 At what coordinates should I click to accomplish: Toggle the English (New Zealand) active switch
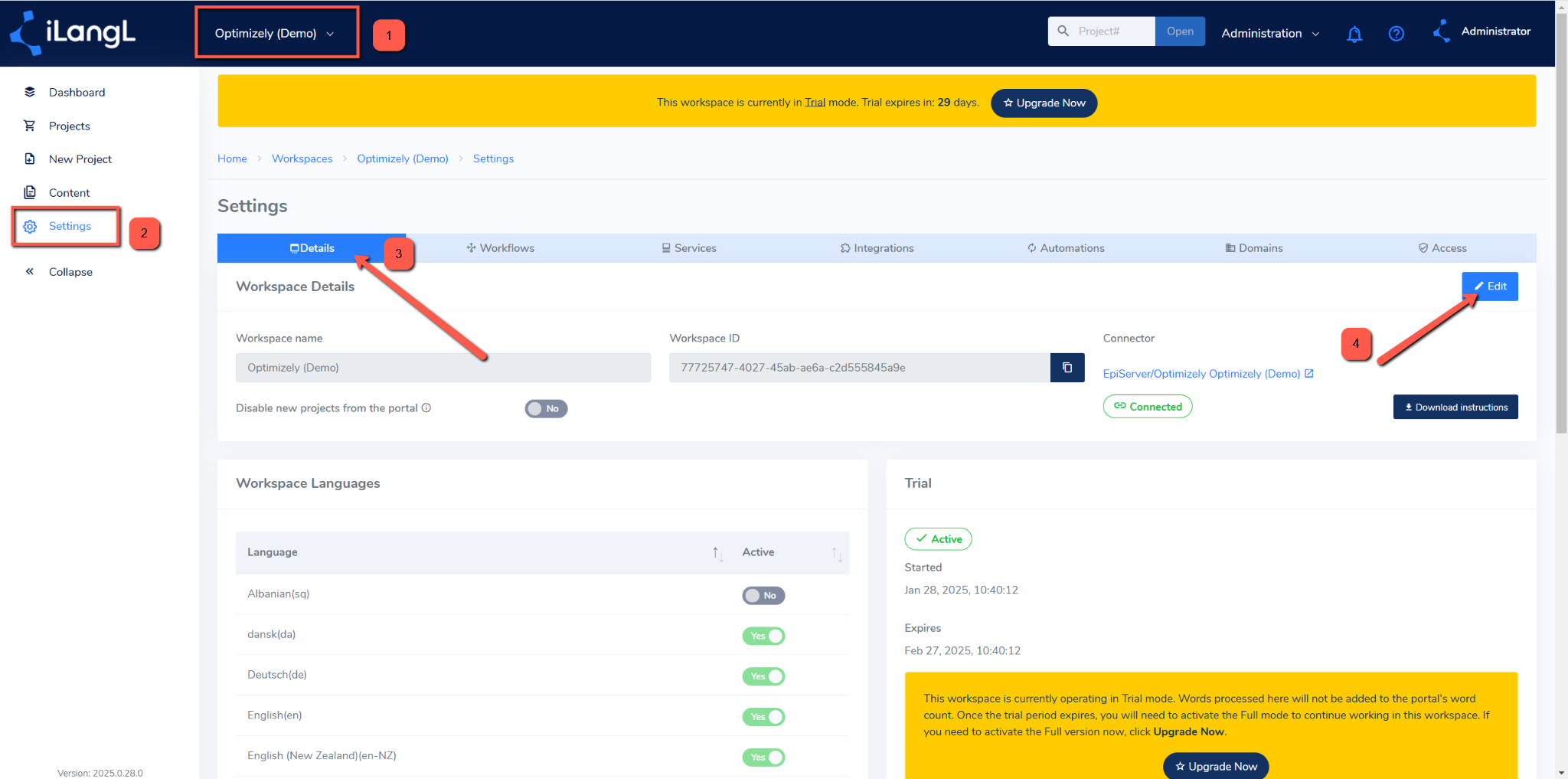point(763,758)
